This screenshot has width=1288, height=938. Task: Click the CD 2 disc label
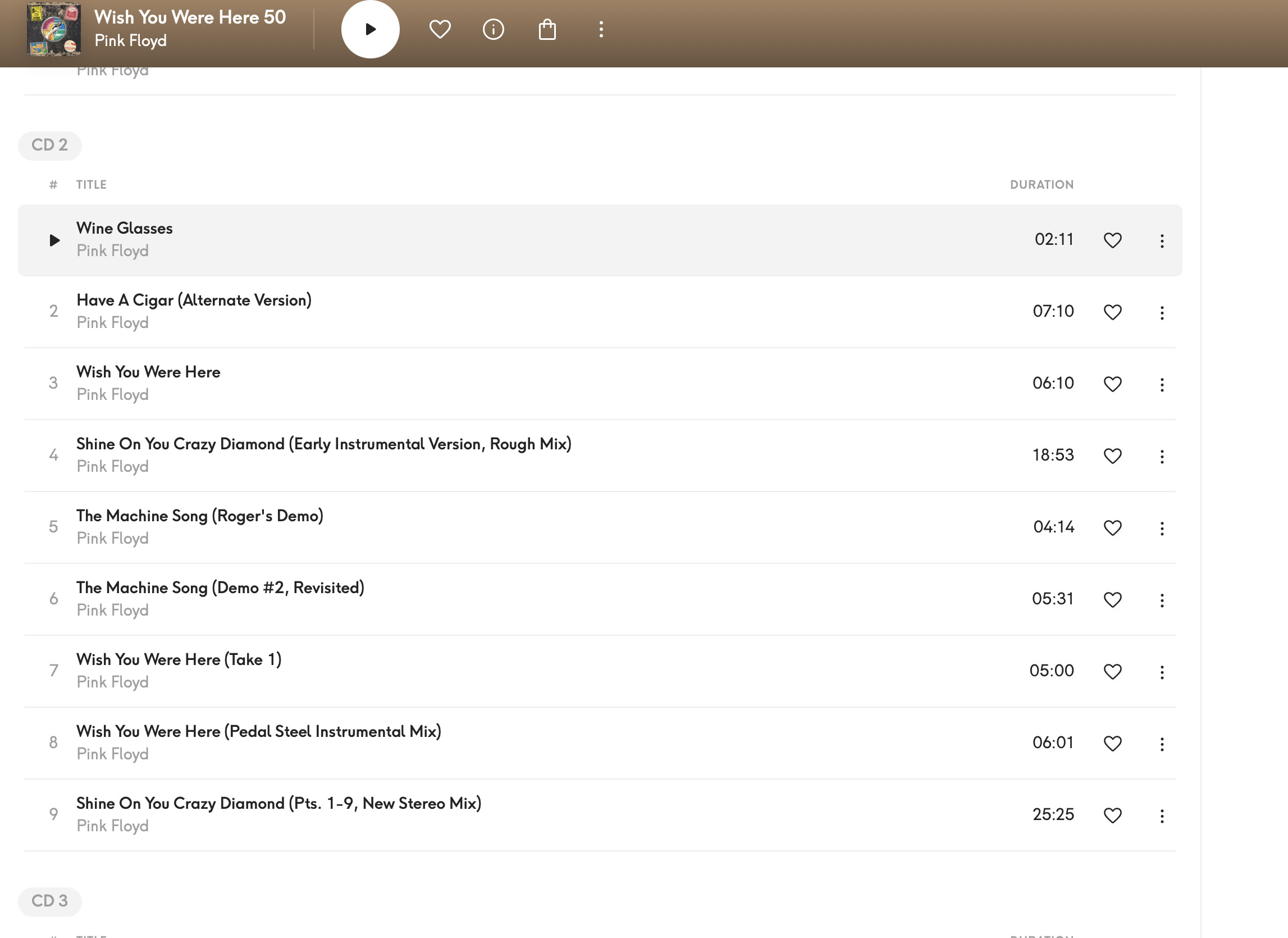pos(49,145)
